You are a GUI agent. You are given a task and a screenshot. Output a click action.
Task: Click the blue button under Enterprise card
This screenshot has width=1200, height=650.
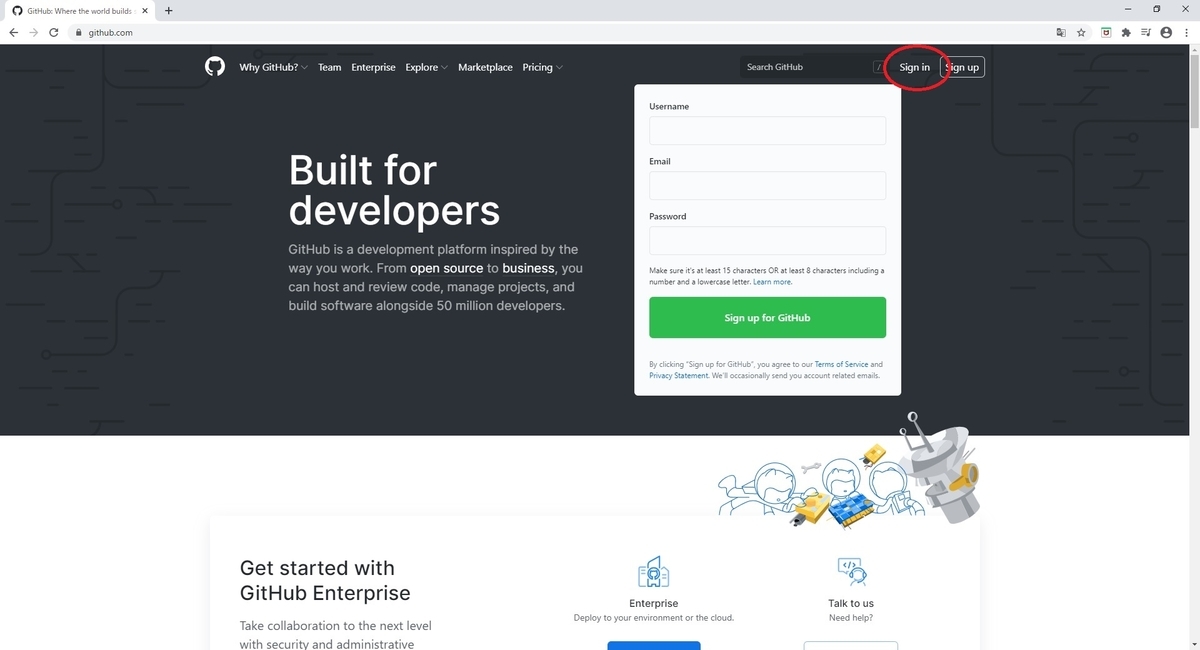click(x=654, y=646)
